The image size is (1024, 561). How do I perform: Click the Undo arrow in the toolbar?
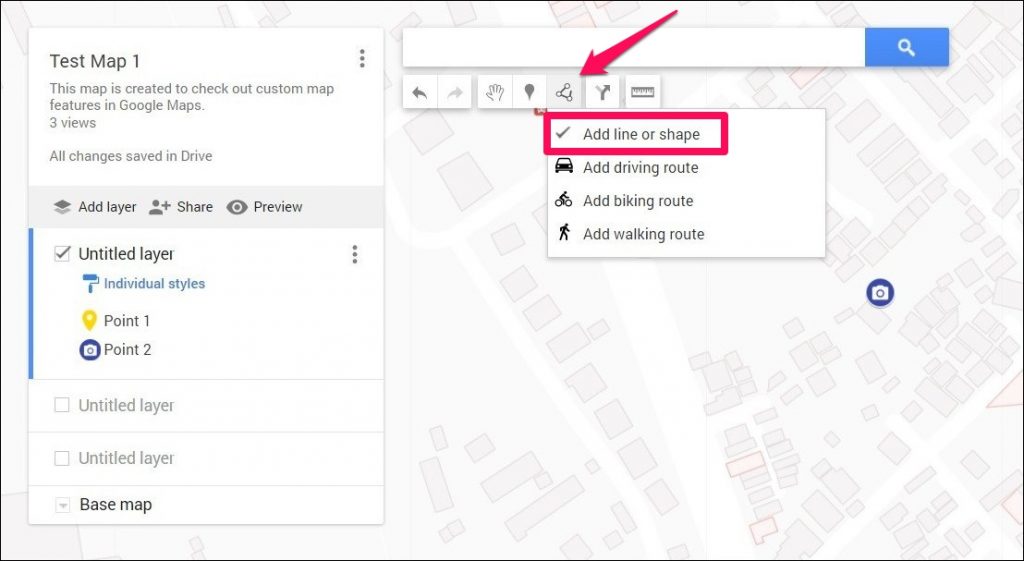click(x=420, y=93)
